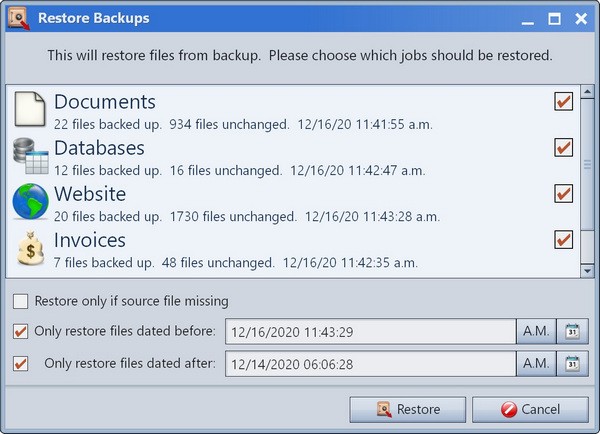Screen dimensions: 600x434
Task: Click the job list scroll down arrow
Action: click(x=587, y=271)
